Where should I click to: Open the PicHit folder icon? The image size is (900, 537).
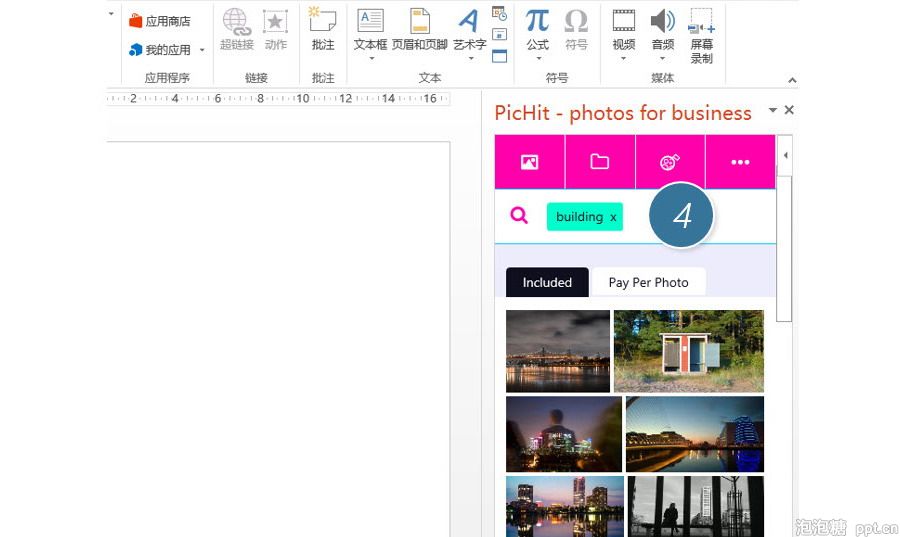(x=600, y=162)
